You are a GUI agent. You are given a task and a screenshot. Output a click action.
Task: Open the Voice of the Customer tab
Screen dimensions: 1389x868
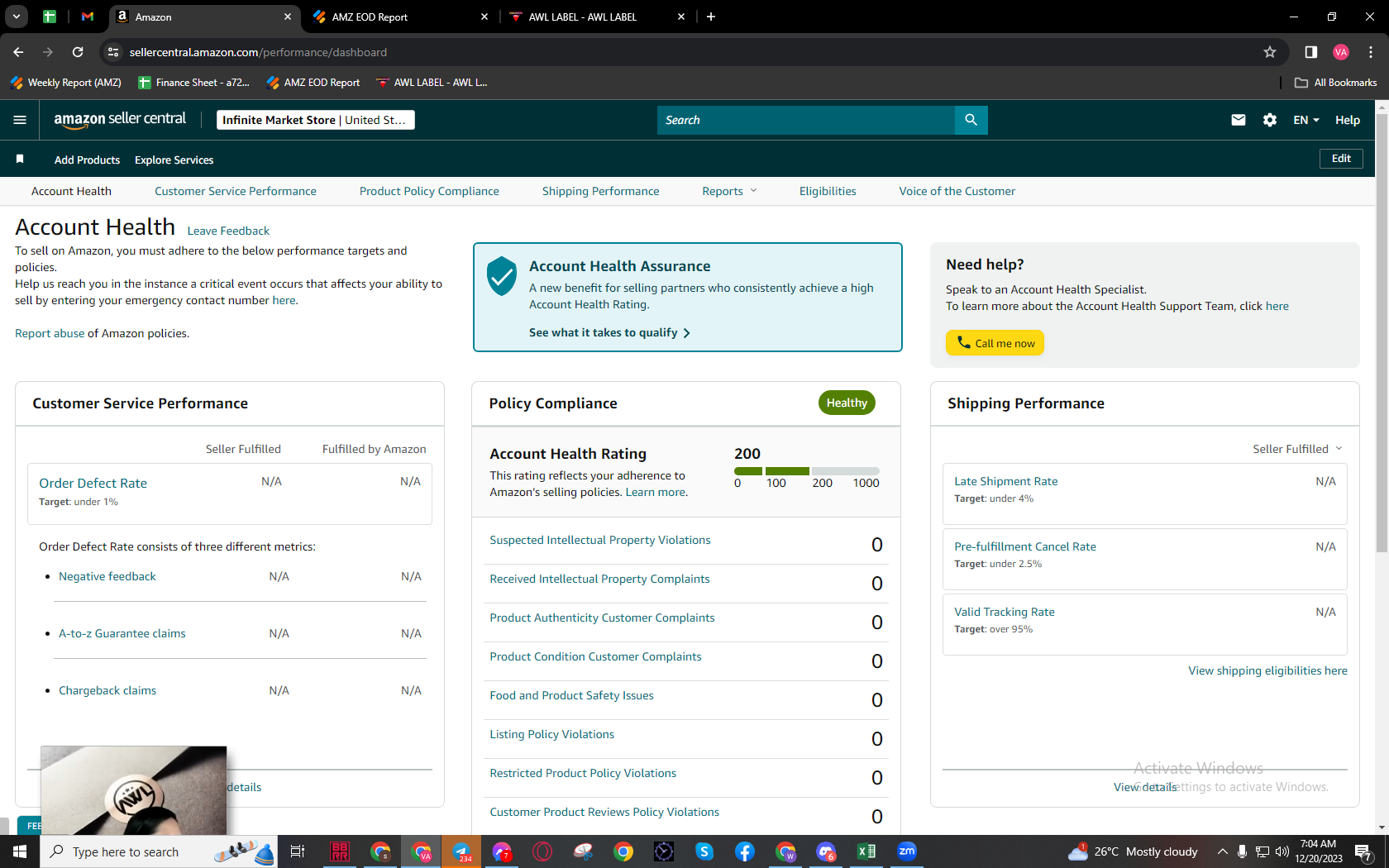[957, 191]
